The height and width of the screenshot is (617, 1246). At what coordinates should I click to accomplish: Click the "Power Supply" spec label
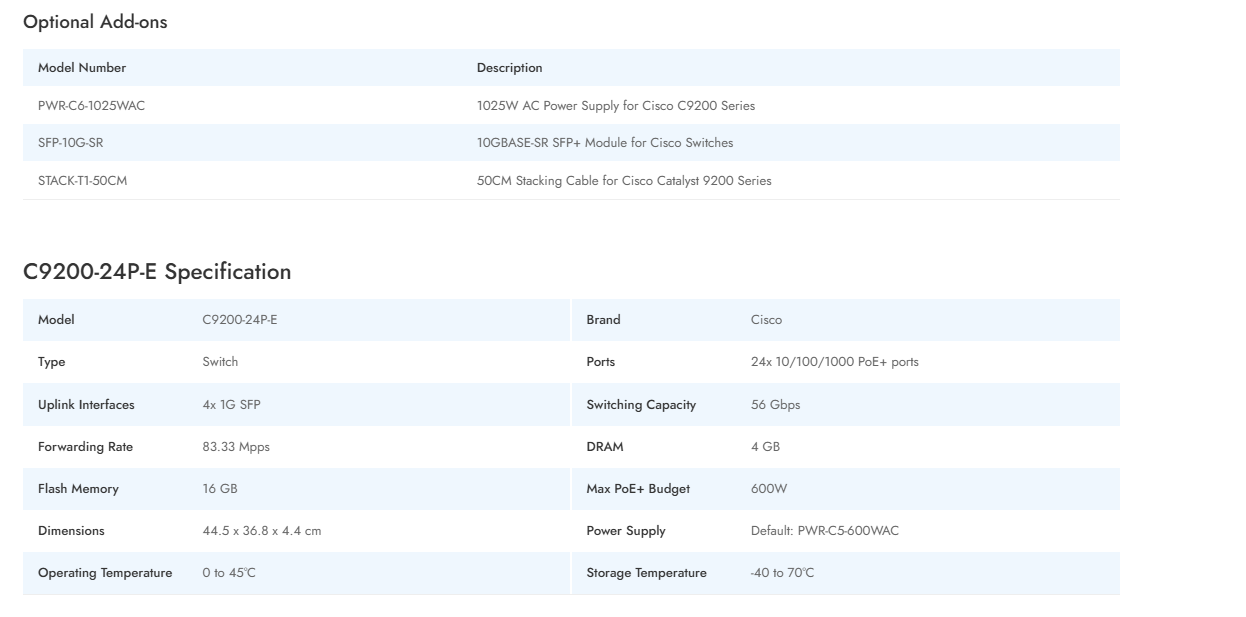626,531
